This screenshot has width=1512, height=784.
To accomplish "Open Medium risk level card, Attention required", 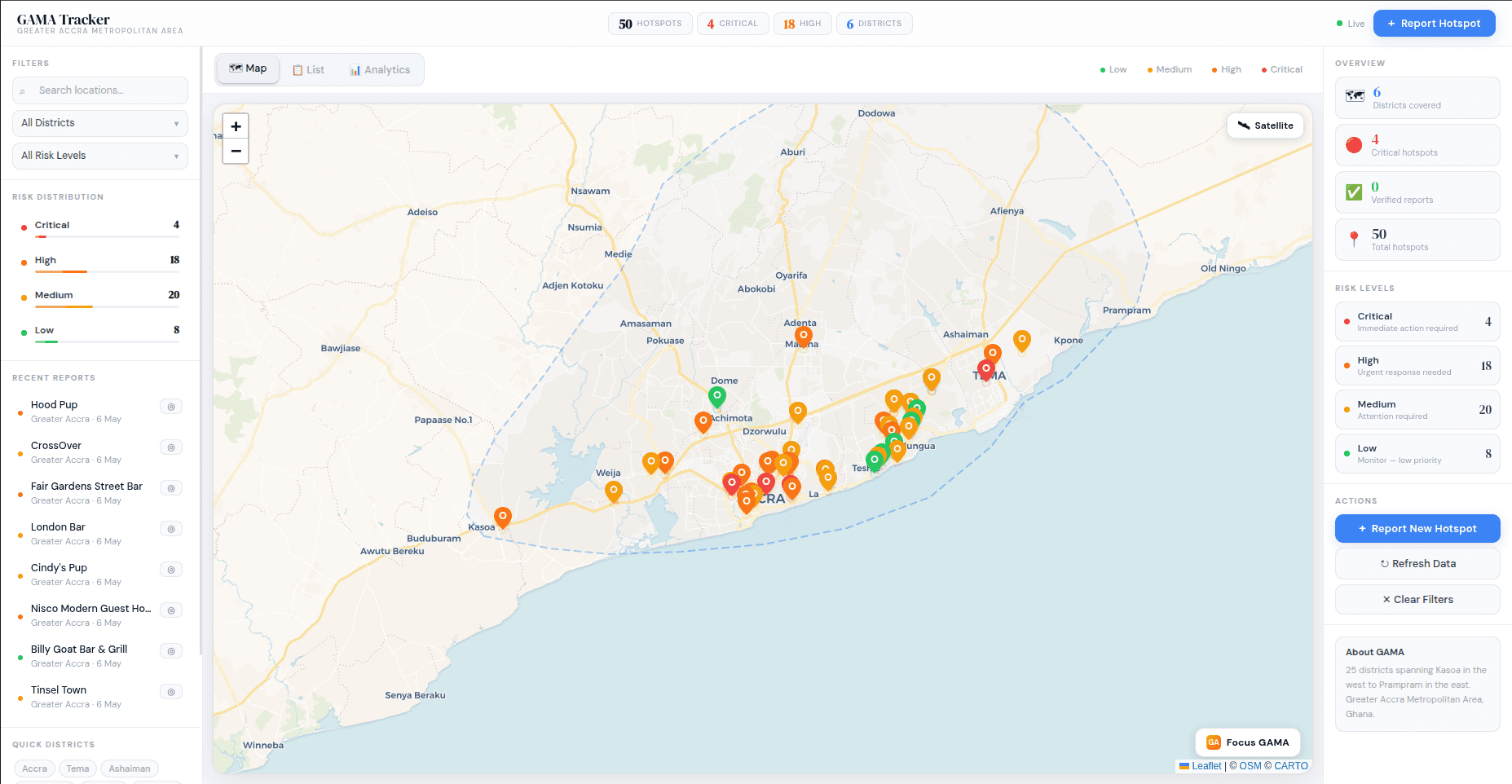I will (1417, 410).
